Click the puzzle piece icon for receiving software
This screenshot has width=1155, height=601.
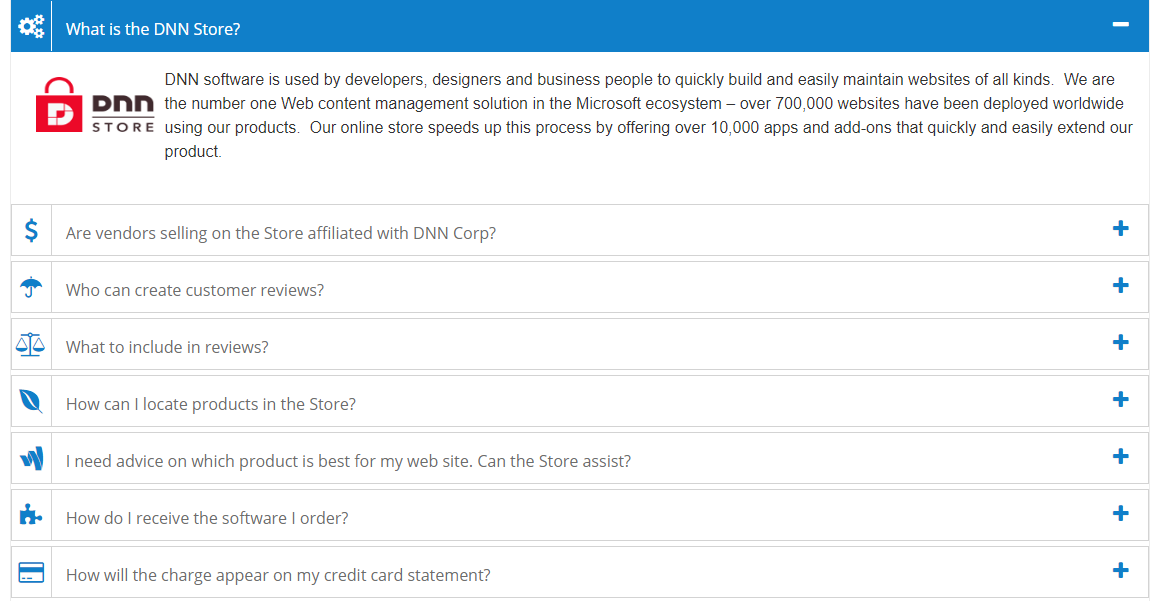pos(30,514)
